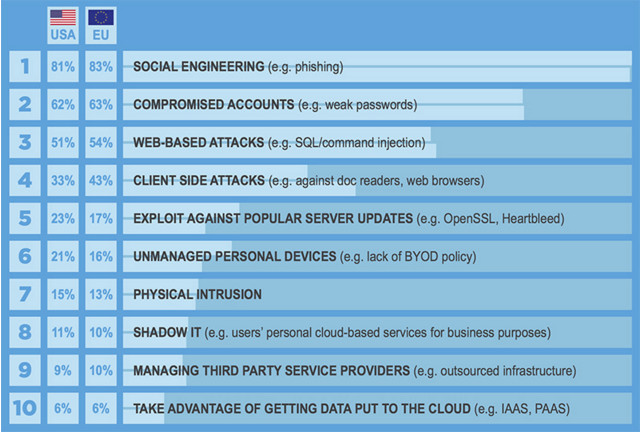Click the USA flag icon

[63, 18]
